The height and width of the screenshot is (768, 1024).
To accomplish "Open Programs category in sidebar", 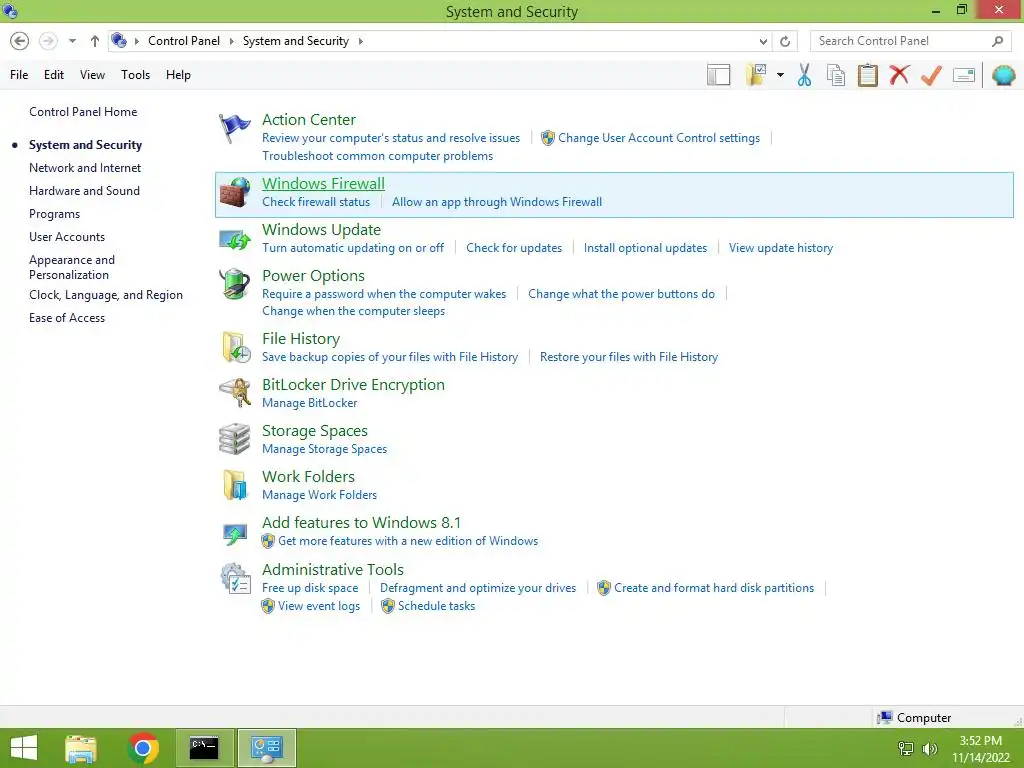I will point(54,214).
